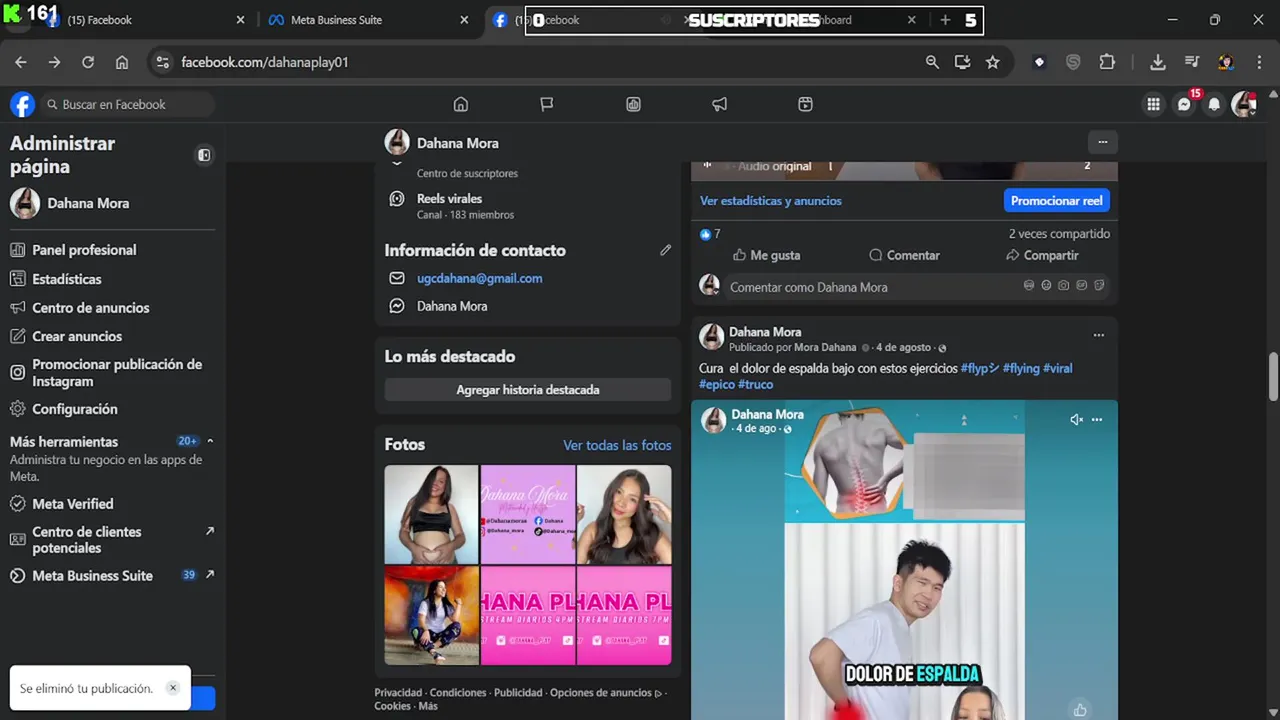Open browser home page icon

121,62
